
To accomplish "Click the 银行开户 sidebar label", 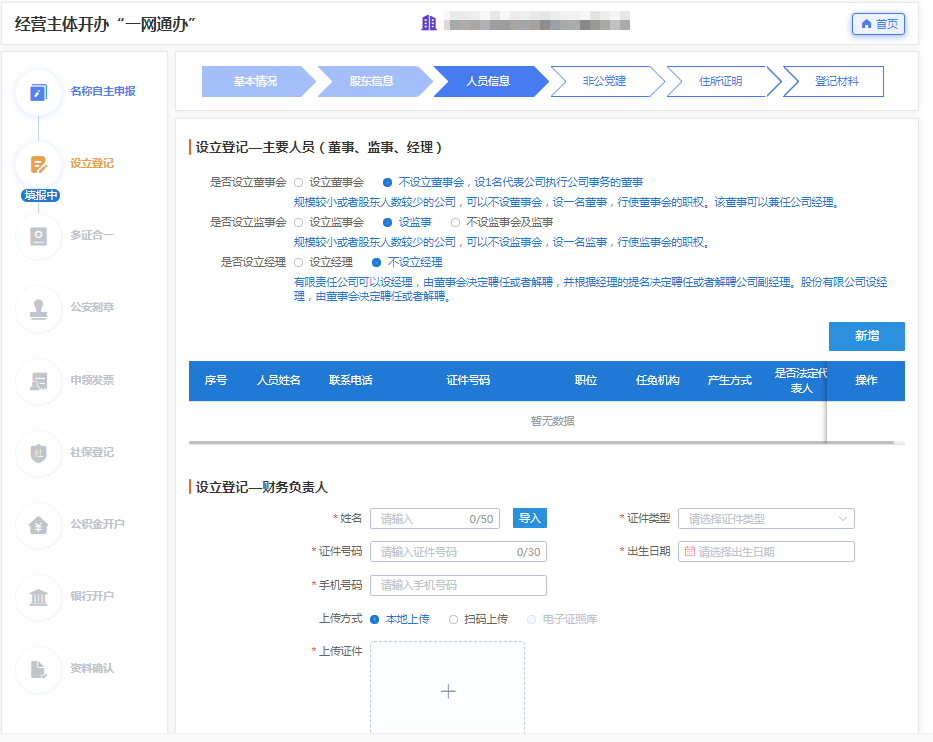I will coord(92,596).
